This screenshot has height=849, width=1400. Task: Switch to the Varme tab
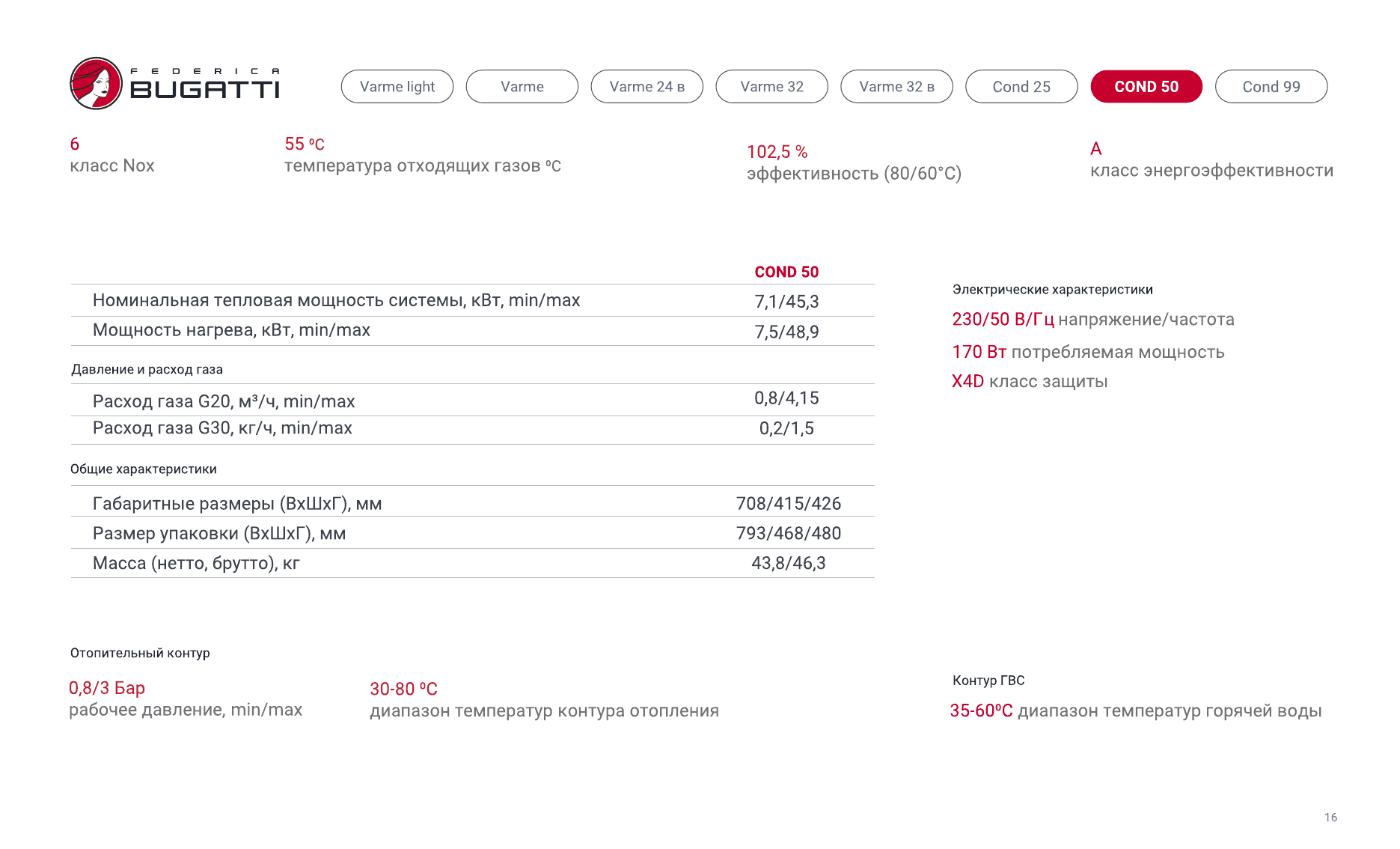(x=522, y=87)
